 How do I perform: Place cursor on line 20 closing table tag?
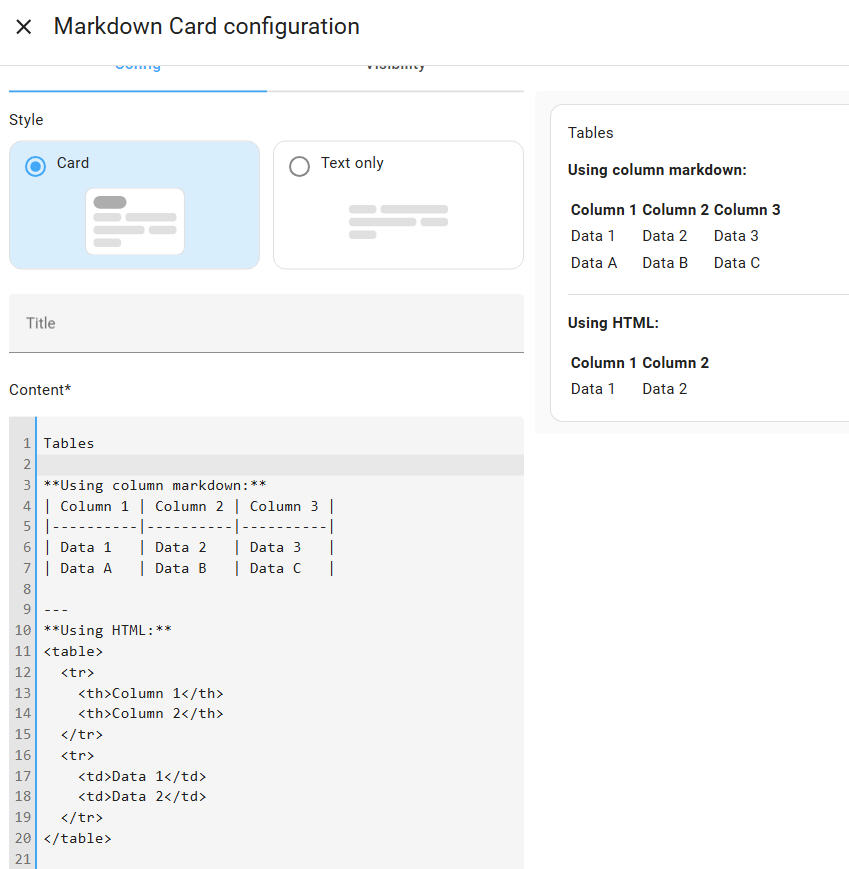[x=77, y=838]
